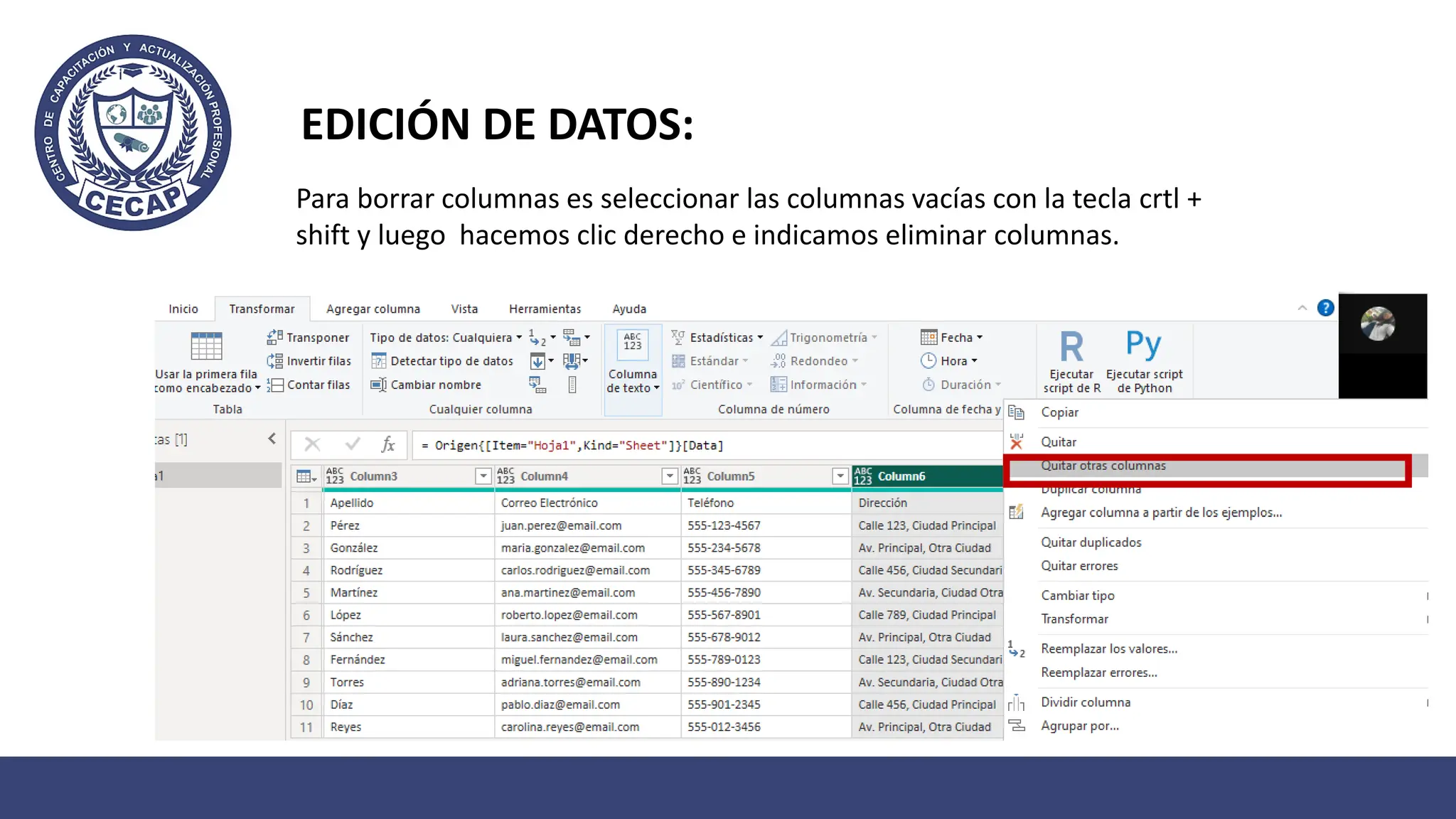Image resolution: width=1456 pixels, height=819 pixels.
Task: Click Científico button
Action: [x=712, y=385]
